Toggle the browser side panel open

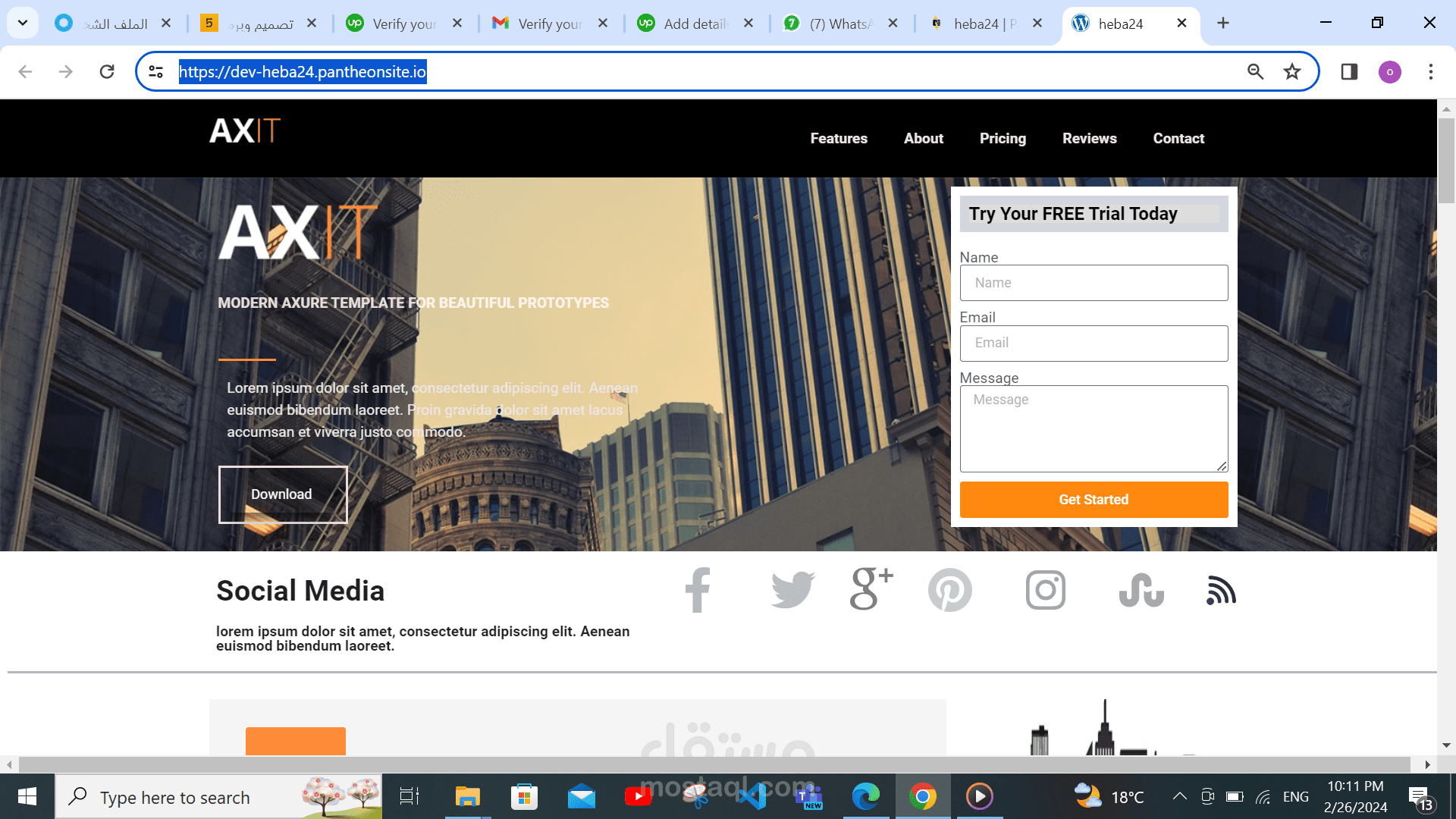1349,71
